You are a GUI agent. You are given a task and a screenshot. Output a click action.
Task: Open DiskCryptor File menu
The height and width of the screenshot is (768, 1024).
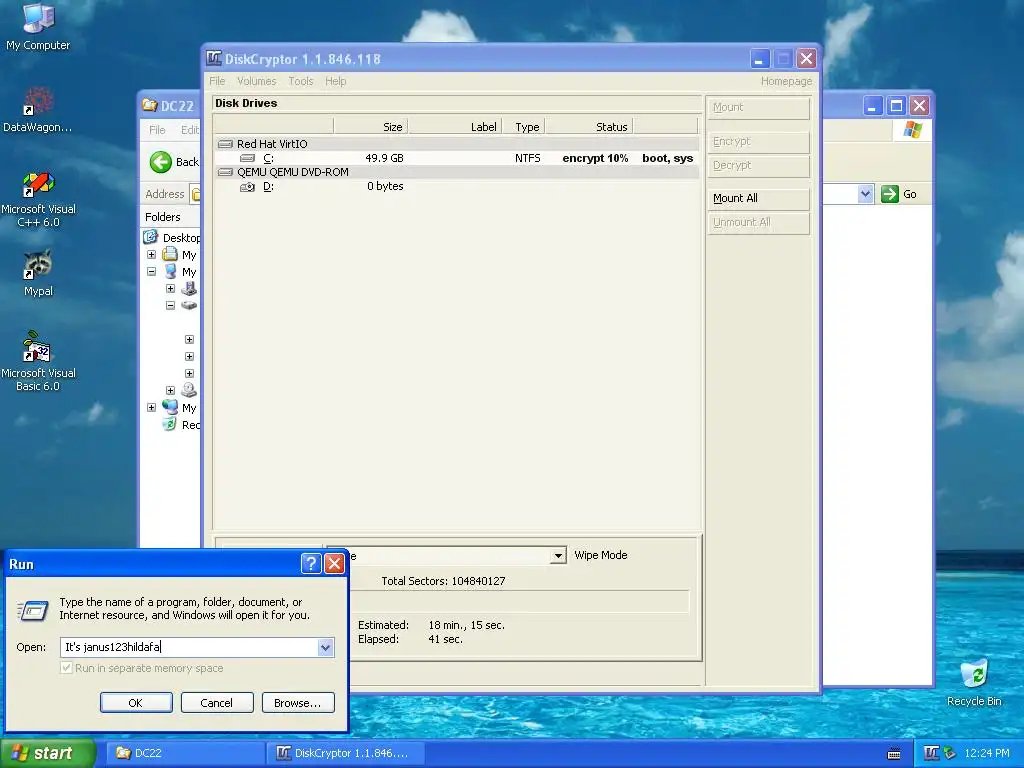(x=217, y=81)
